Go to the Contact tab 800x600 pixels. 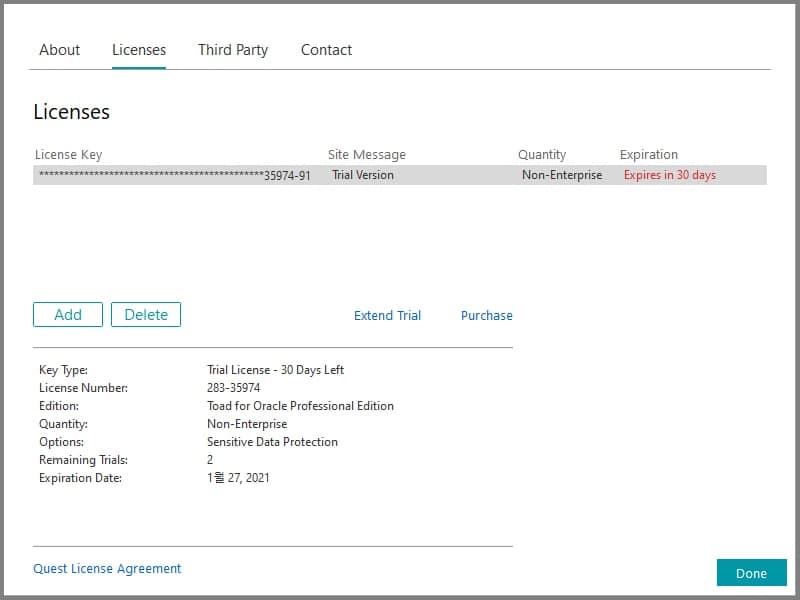tap(326, 50)
